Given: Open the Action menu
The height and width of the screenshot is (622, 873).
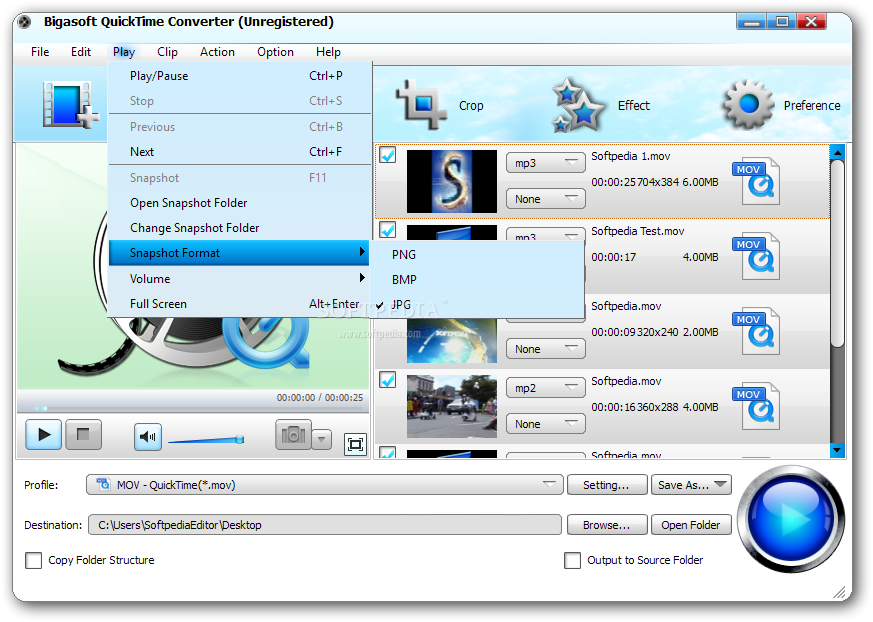Looking at the screenshot, I should pos(217,52).
